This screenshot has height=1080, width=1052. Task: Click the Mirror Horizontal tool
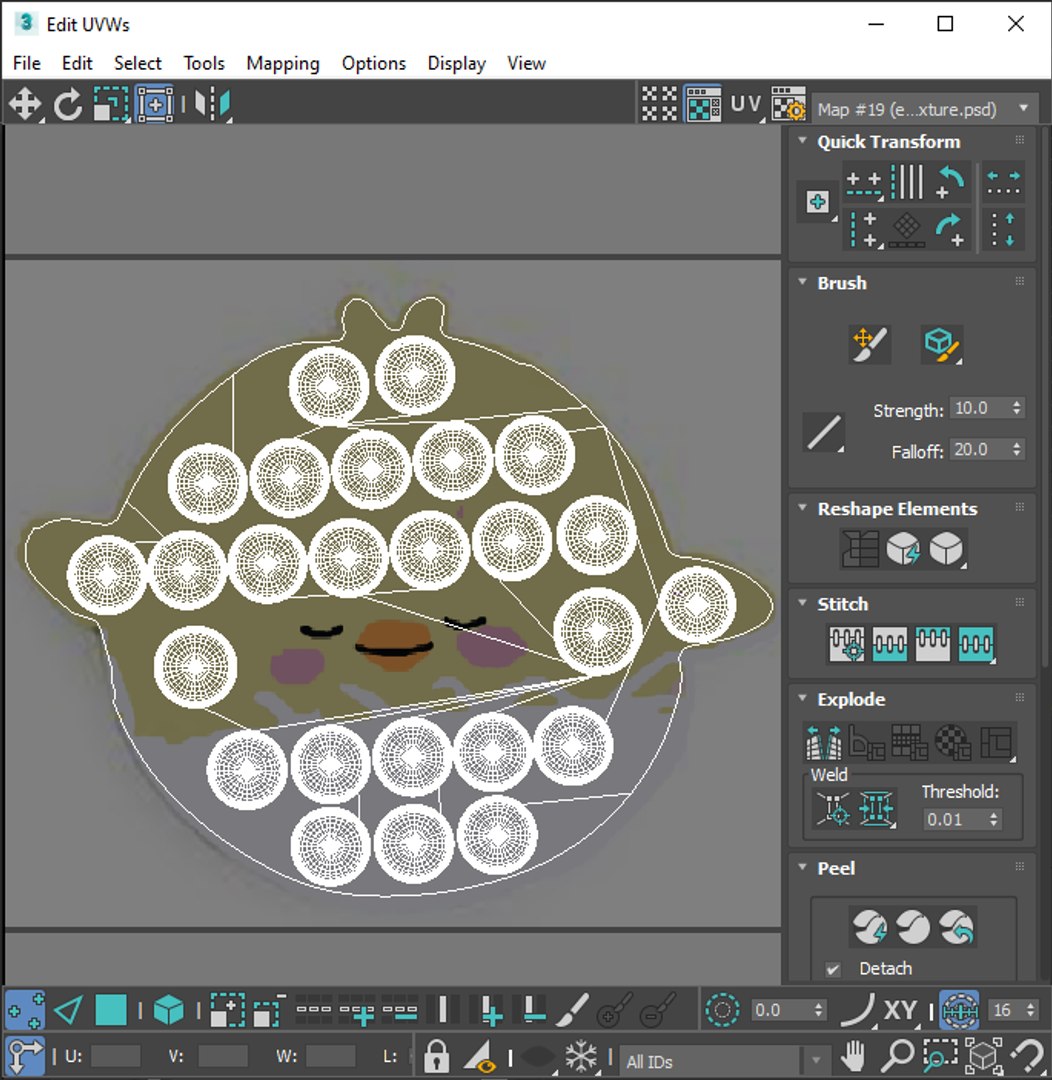212,105
